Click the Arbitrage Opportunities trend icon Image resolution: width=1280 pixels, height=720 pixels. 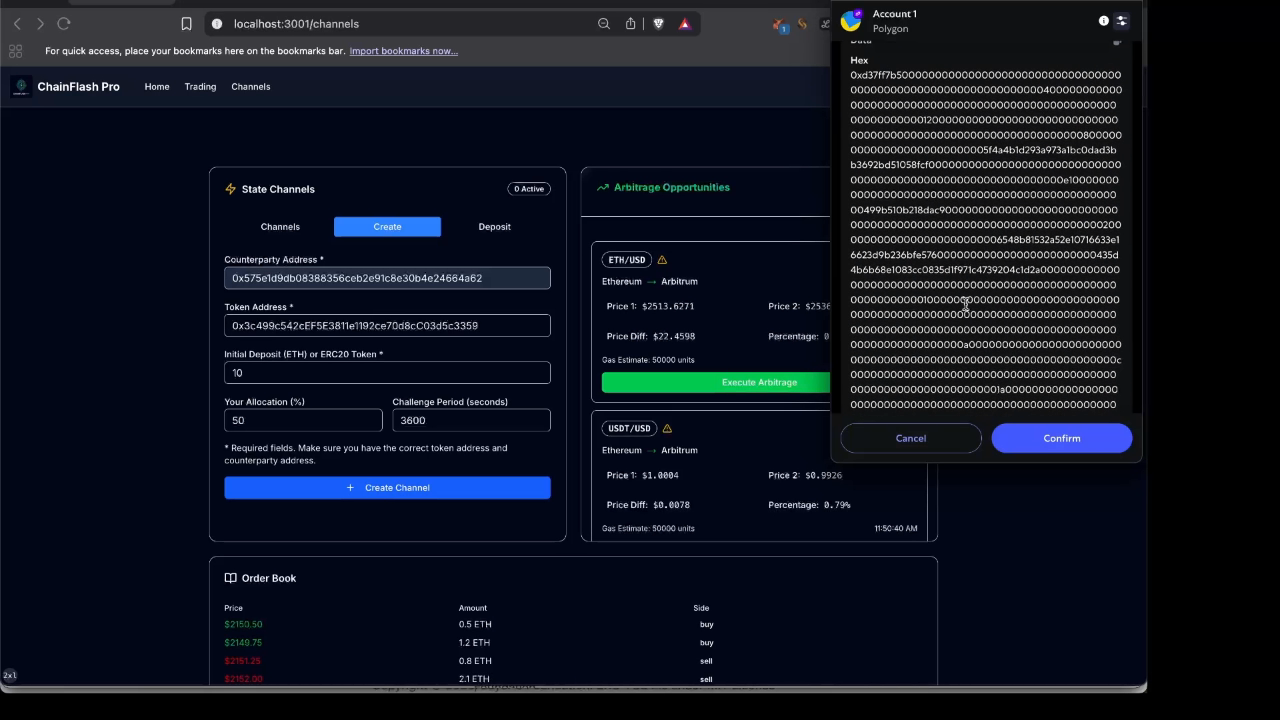pos(603,187)
